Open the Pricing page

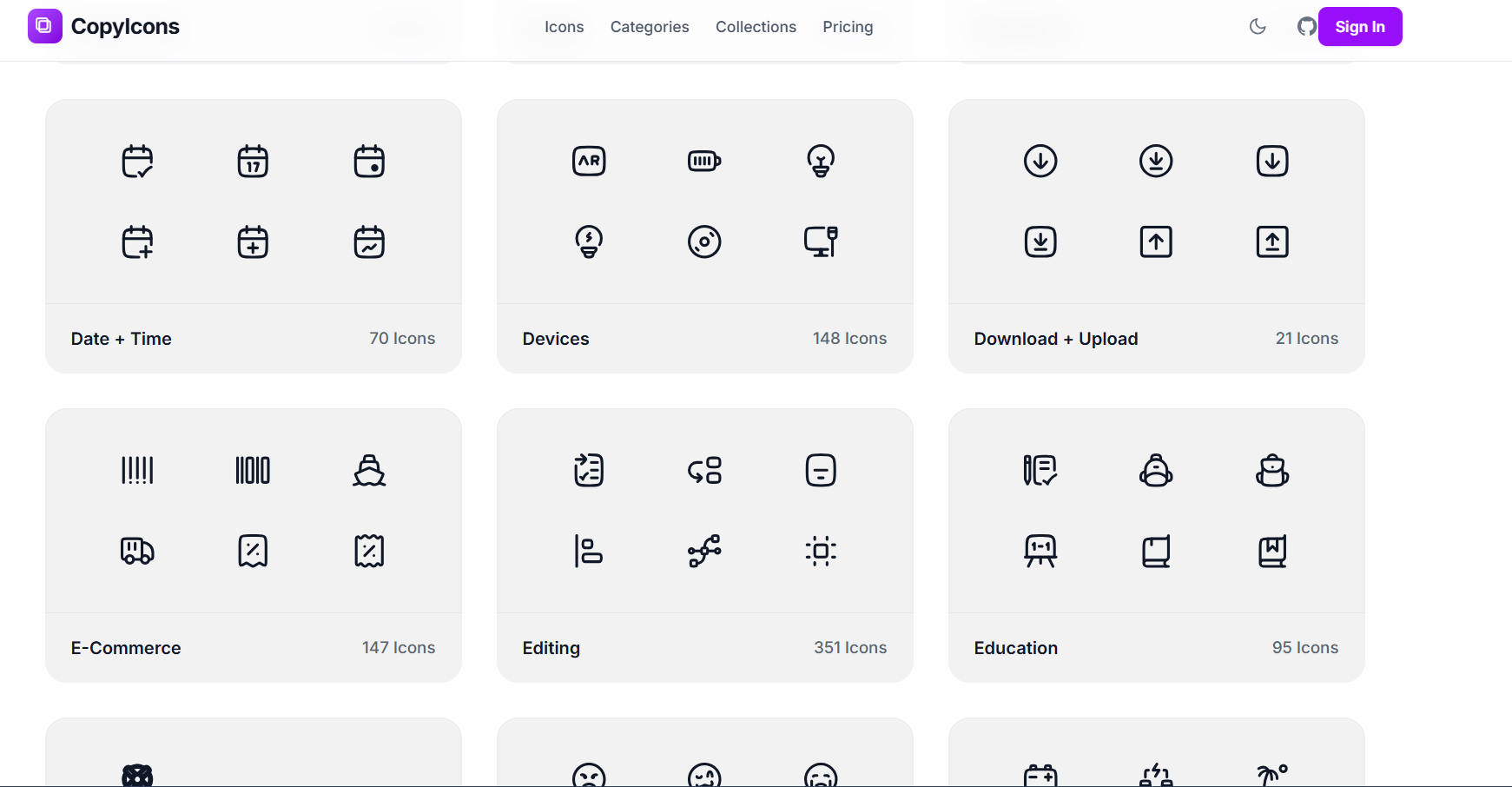(x=848, y=27)
